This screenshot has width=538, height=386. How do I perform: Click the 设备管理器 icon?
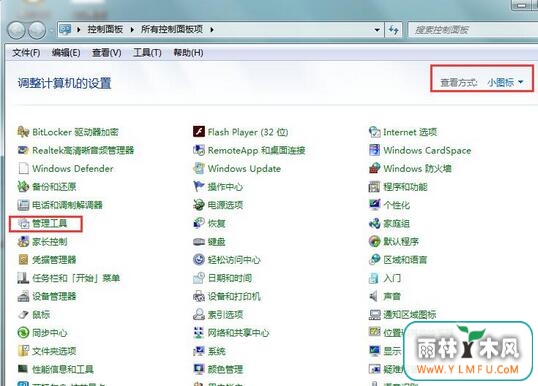point(23,296)
